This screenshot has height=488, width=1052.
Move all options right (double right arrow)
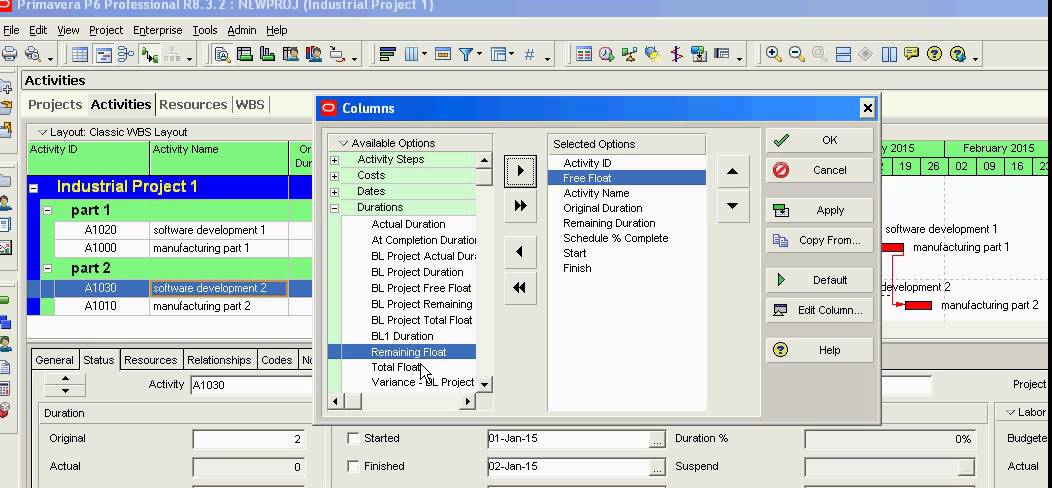coord(520,206)
